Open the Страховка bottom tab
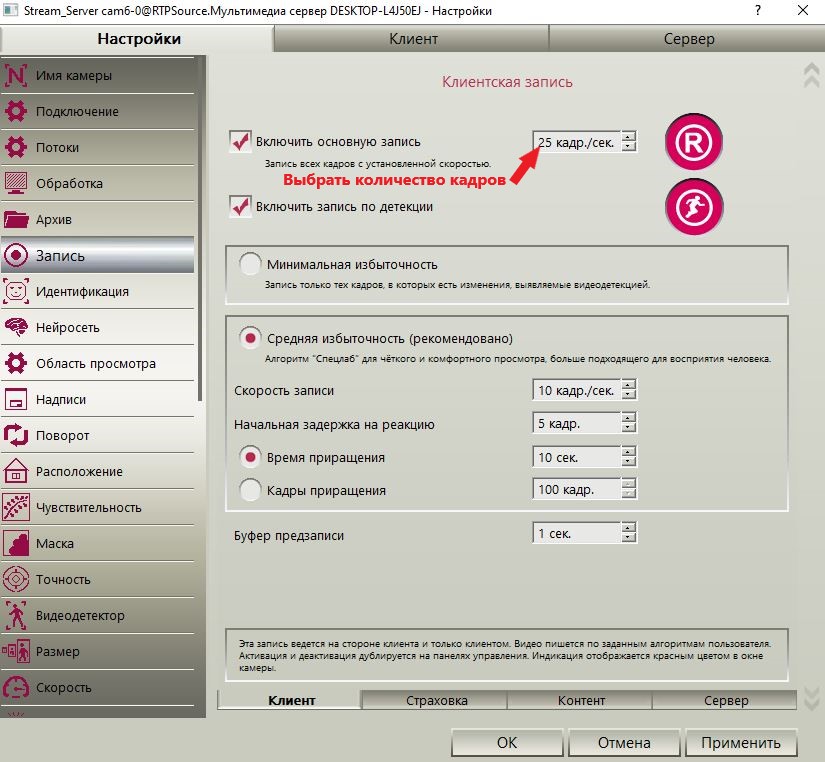This screenshot has width=825, height=762. point(436,700)
